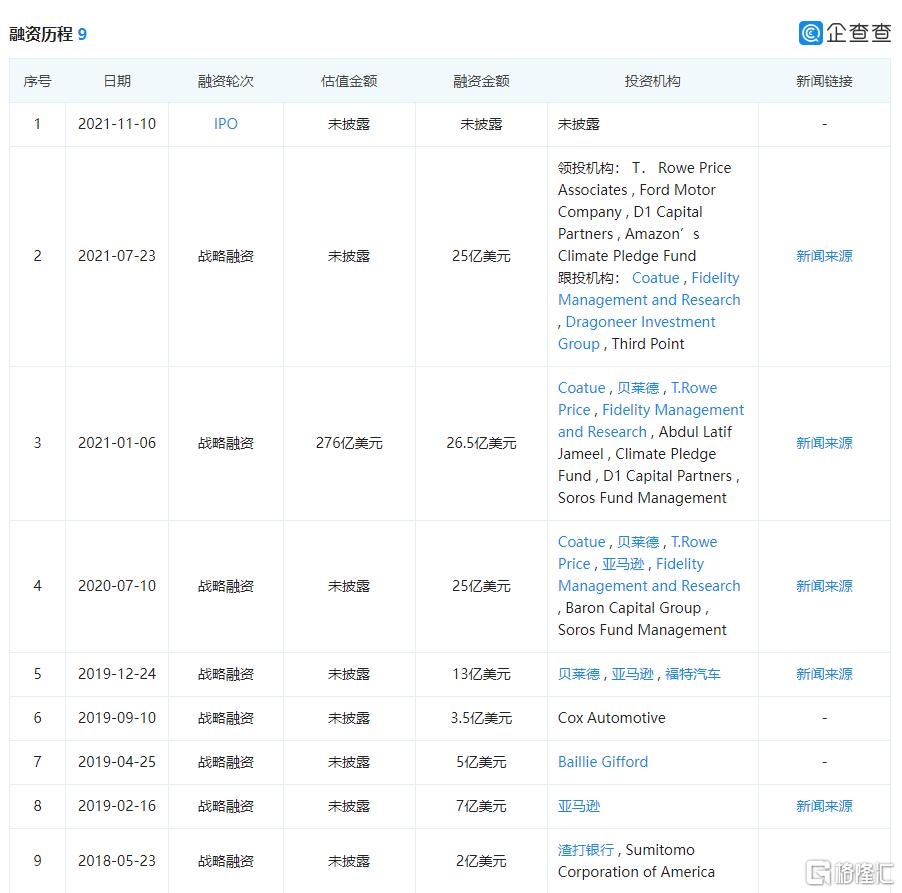Select the date 2020-07-10
The height and width of the screenshot is (893, 902).
[117, 586]
